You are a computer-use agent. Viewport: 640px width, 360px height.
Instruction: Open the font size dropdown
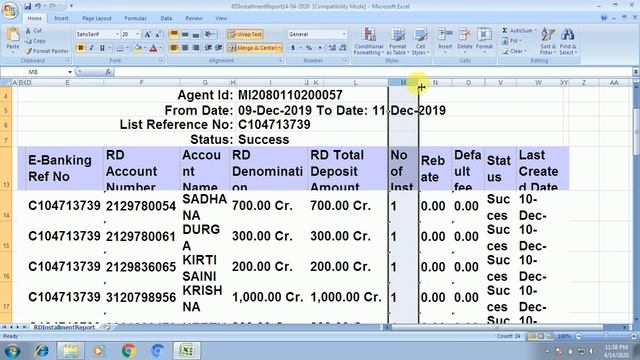tap(138, 34)
